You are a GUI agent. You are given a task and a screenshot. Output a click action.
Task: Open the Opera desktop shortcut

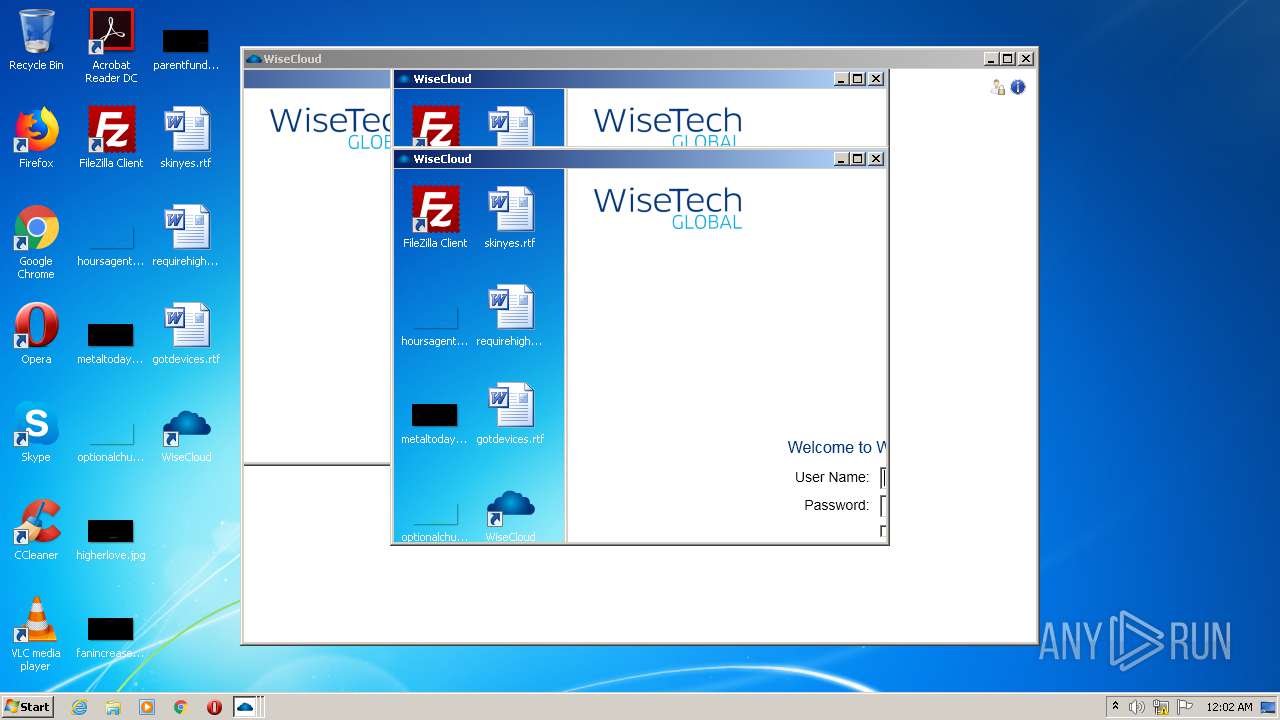36,334
